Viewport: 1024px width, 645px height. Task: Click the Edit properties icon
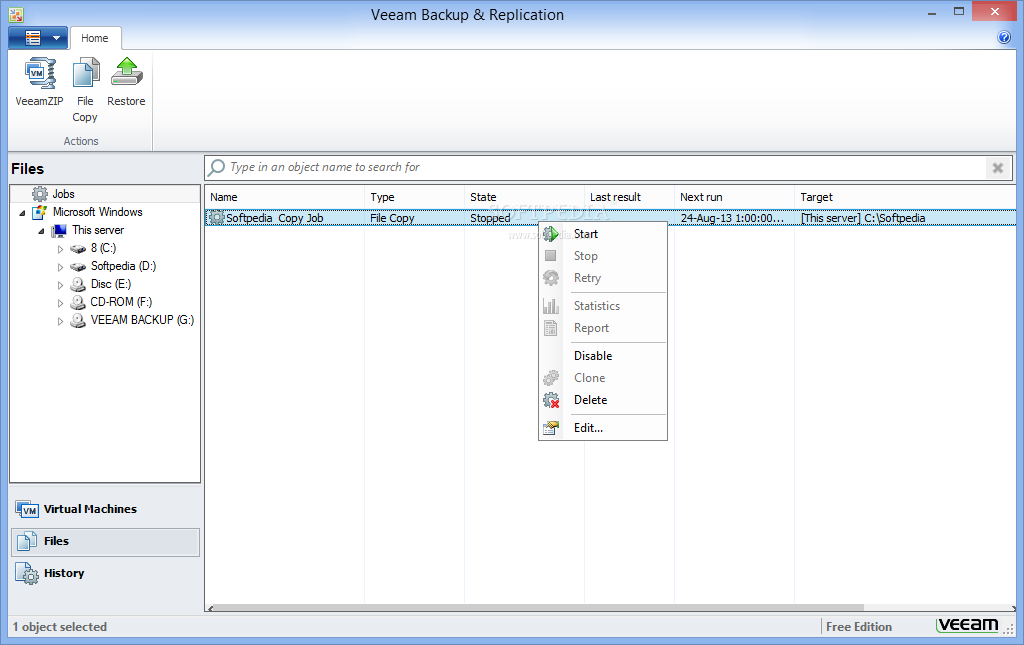pyautogui.click(x=551, y=428)
